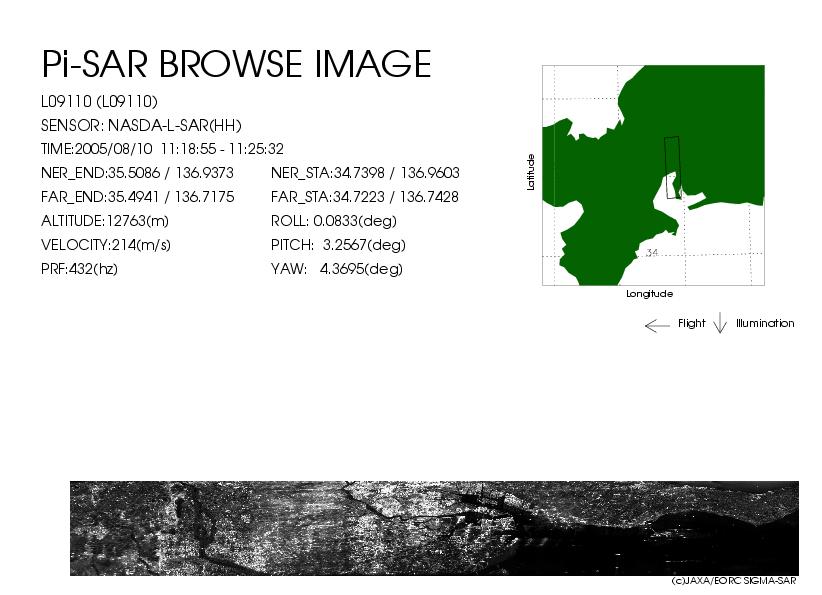Click the swath footprint rectangle on map
822x595 pixels.
pos(673,167)
